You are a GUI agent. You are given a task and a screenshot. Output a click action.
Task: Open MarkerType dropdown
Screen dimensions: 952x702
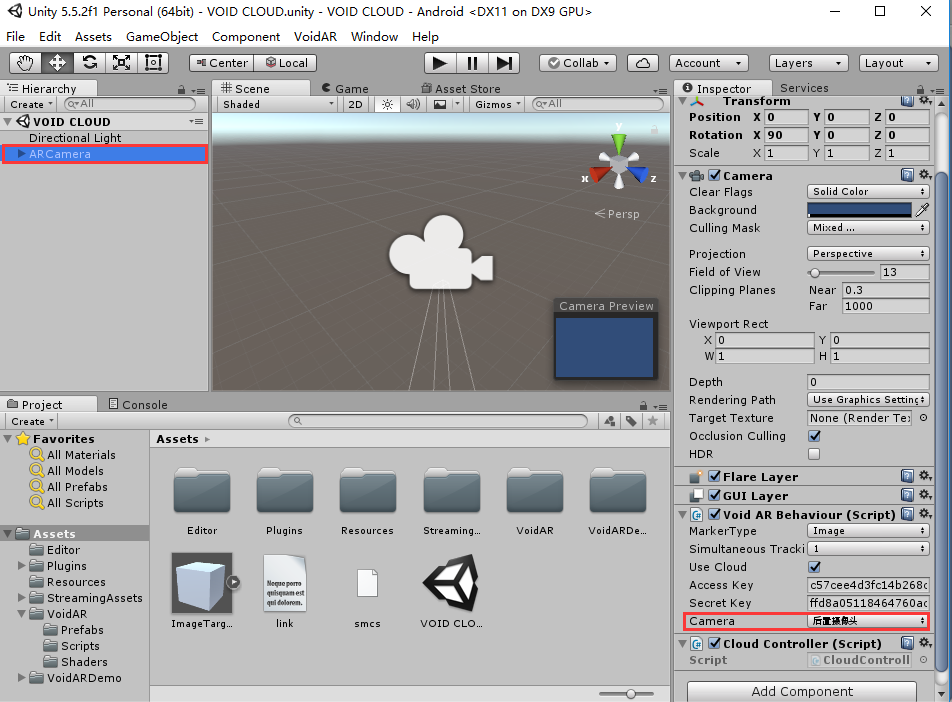click(x=868, y=531)
